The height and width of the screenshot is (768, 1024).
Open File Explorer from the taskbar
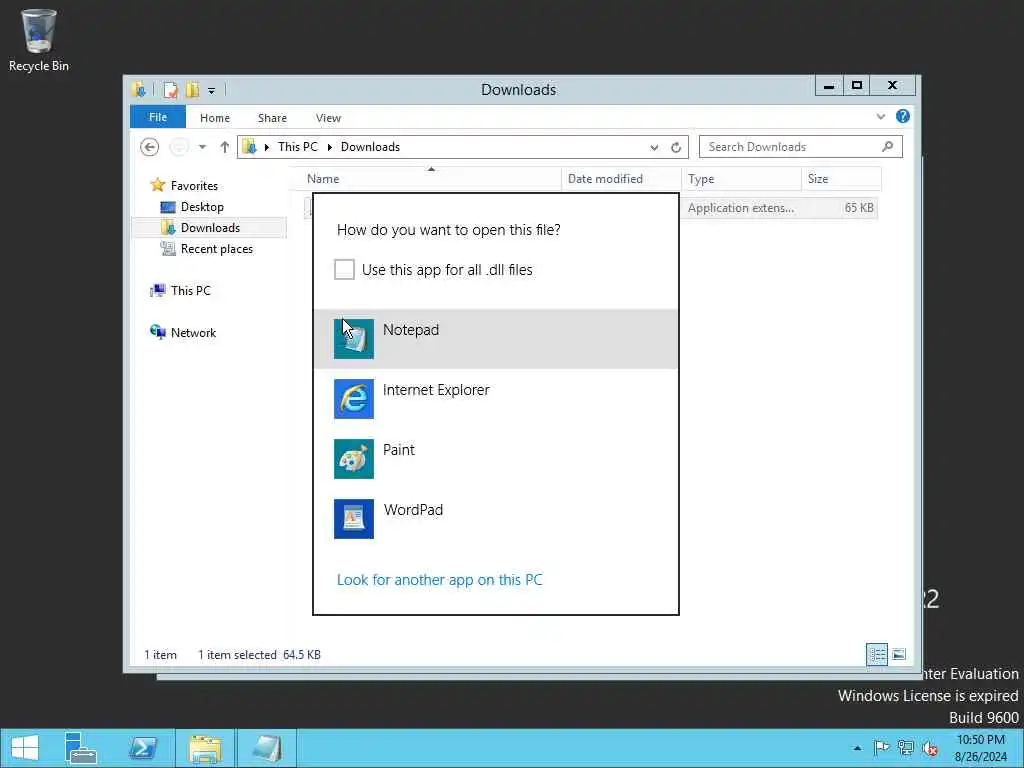[x=204, y=748]
